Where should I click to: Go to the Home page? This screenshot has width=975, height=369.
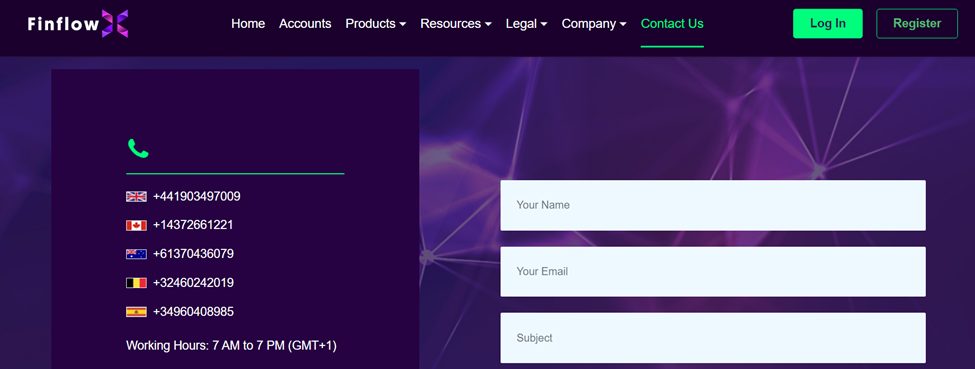[248, 24]
